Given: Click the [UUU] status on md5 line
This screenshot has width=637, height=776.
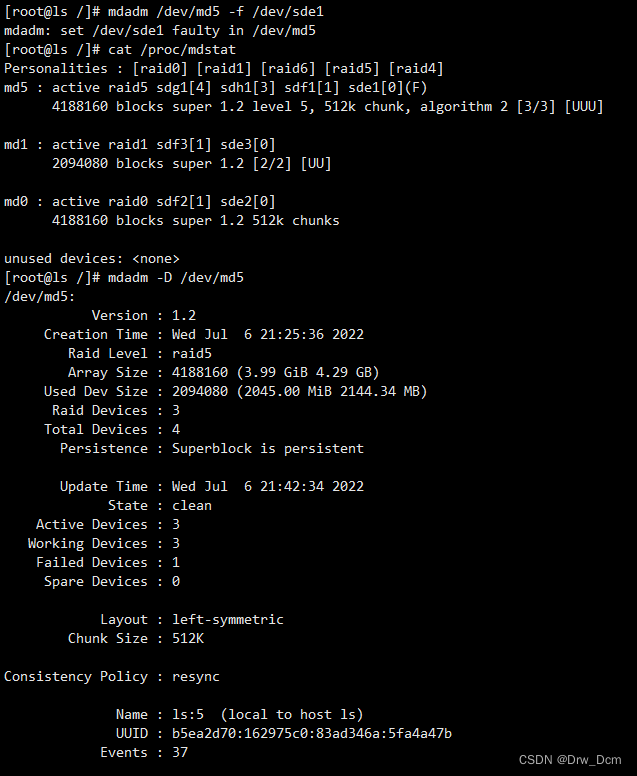Looking at the screenshot, I should (584, 106).
